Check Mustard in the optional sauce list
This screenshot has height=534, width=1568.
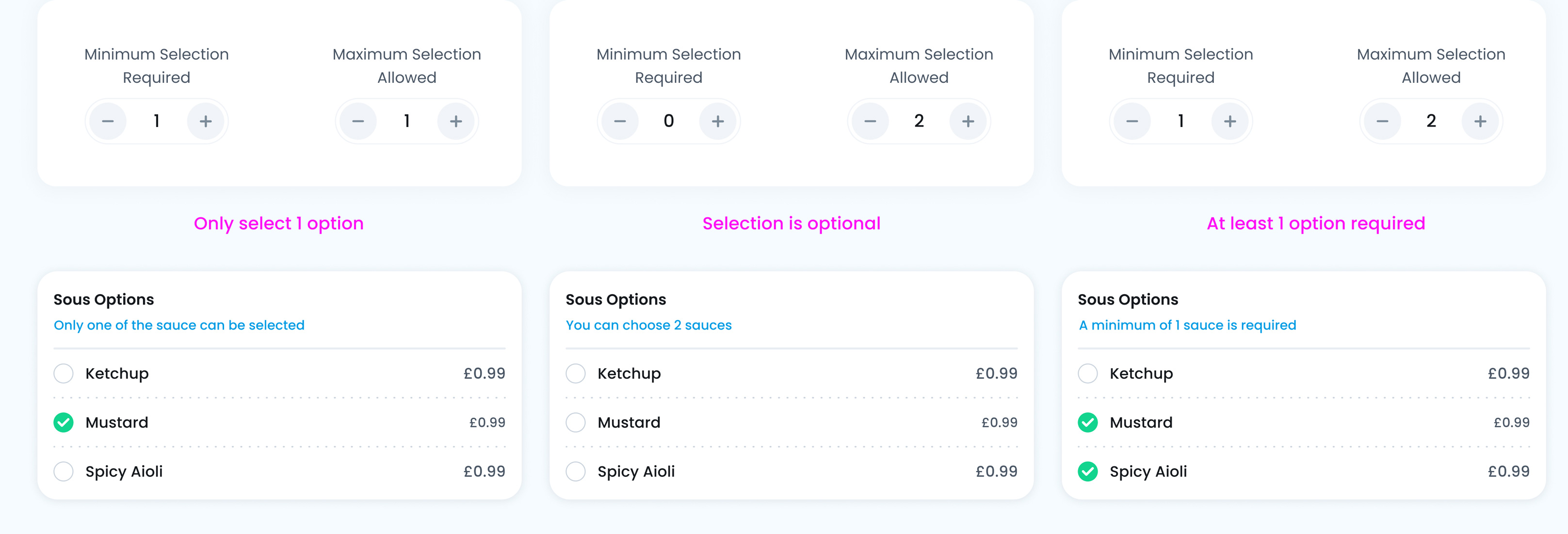coord(575,423)
